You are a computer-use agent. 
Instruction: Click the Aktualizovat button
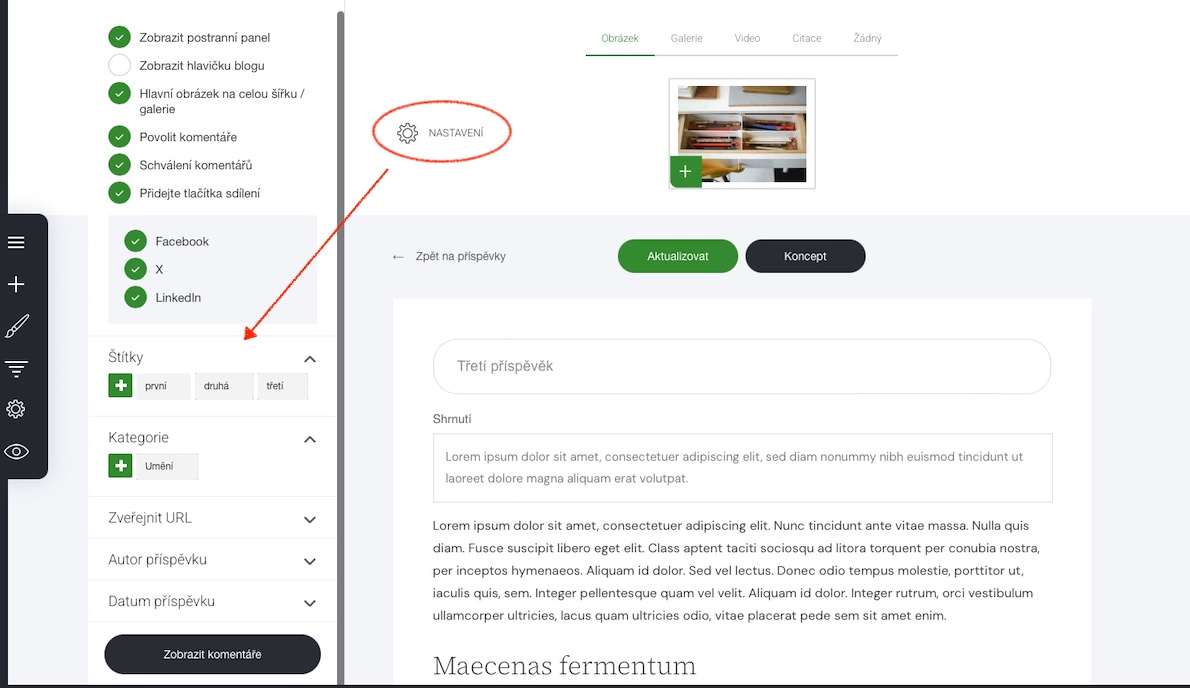click(678, 256)
